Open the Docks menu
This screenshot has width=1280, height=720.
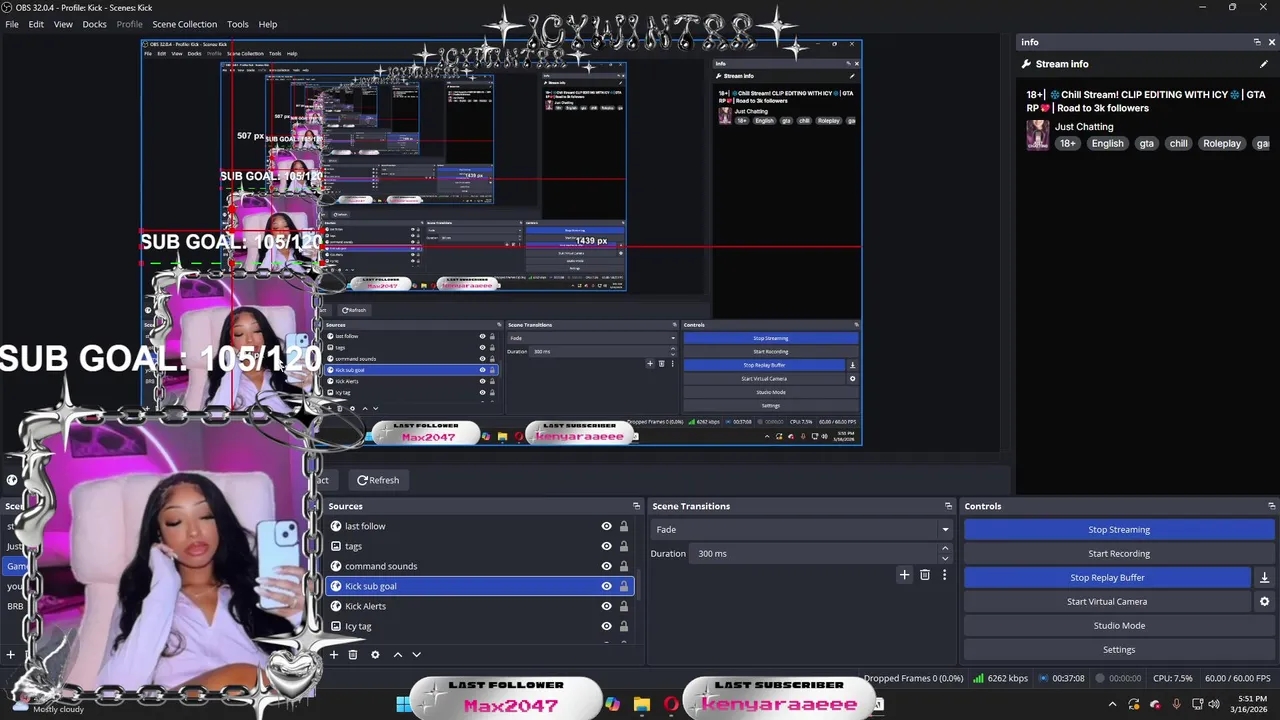click(94, 24)
